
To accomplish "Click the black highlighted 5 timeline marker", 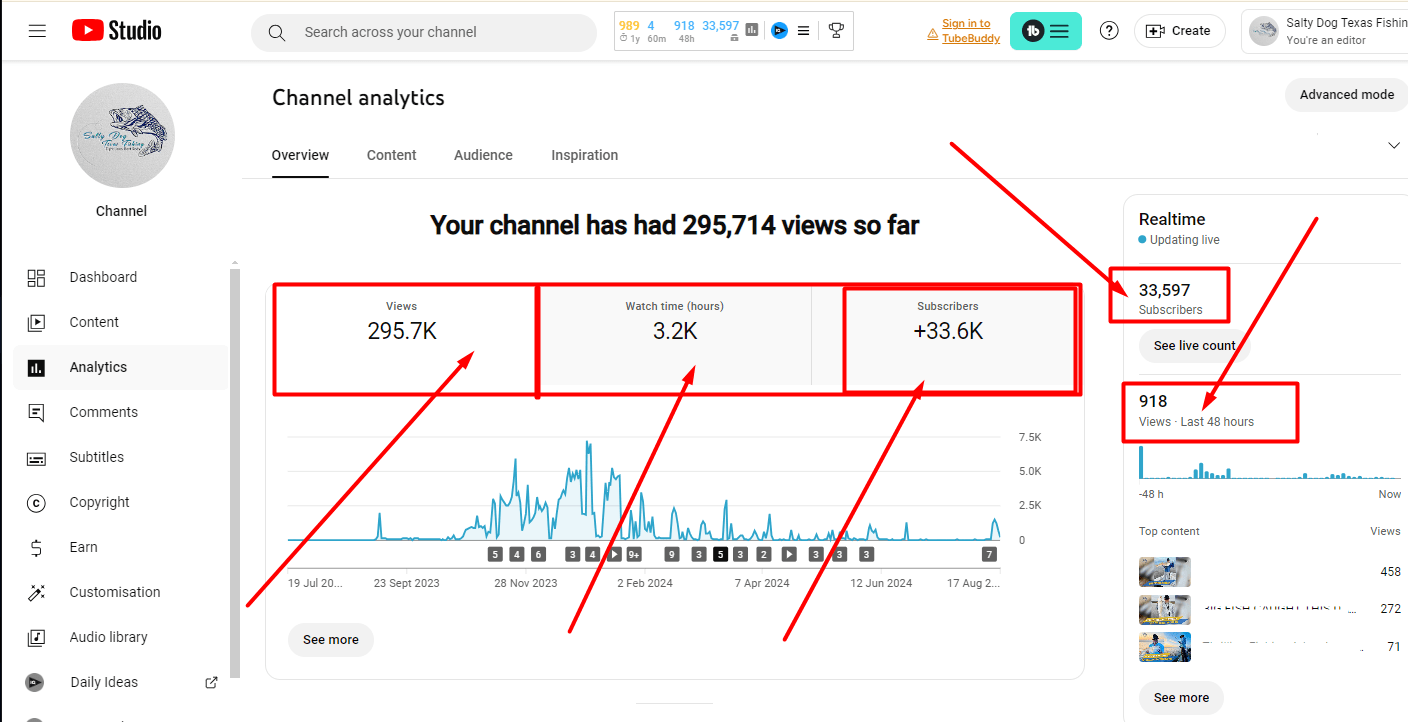I will coord(720,554).
